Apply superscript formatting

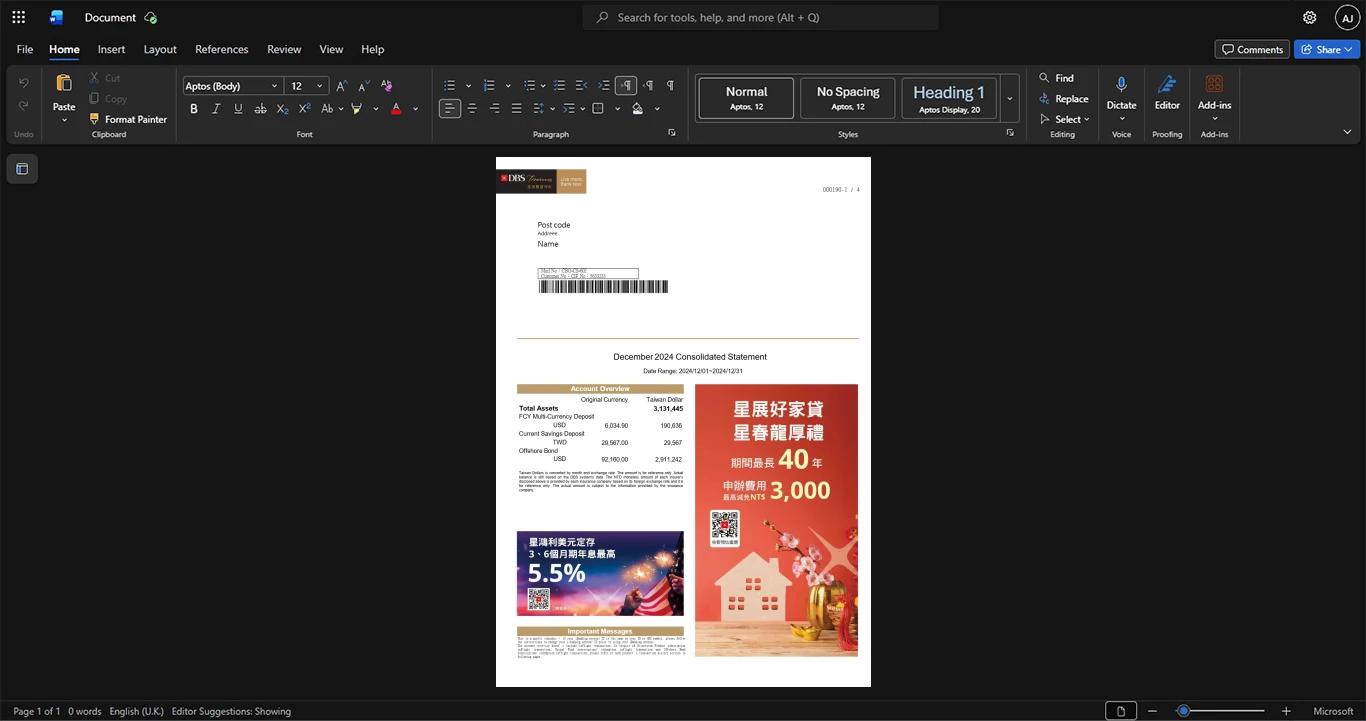click(x=305, y=108)
